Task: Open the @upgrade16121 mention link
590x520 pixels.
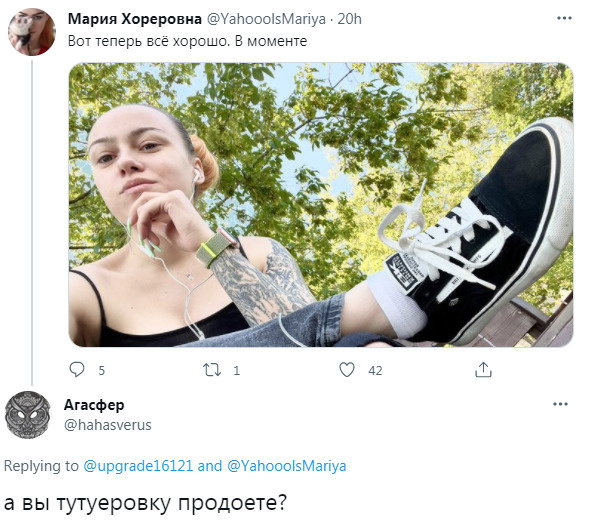Action: (138, 466)
